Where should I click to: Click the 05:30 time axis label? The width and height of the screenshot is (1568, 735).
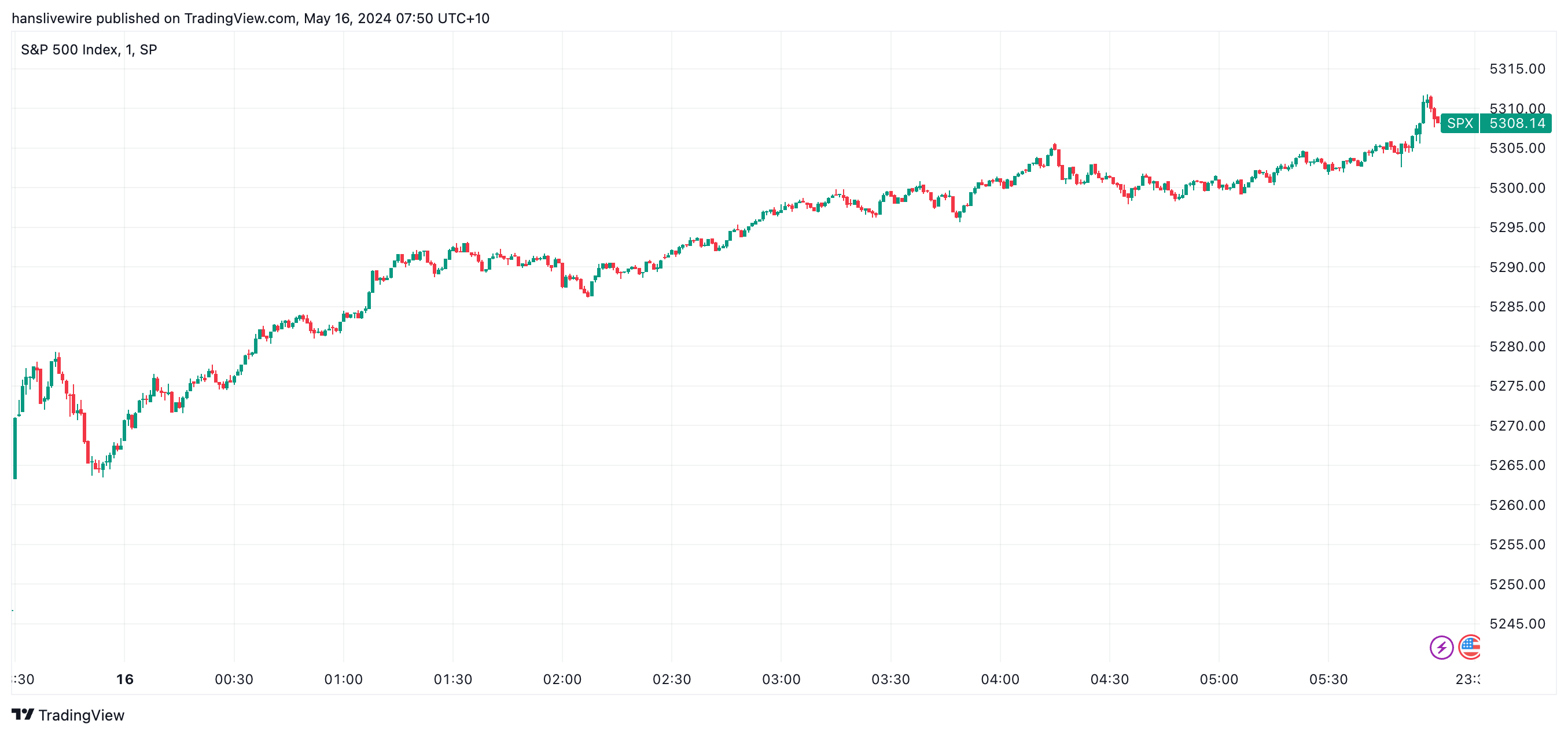click(1328, 679)
